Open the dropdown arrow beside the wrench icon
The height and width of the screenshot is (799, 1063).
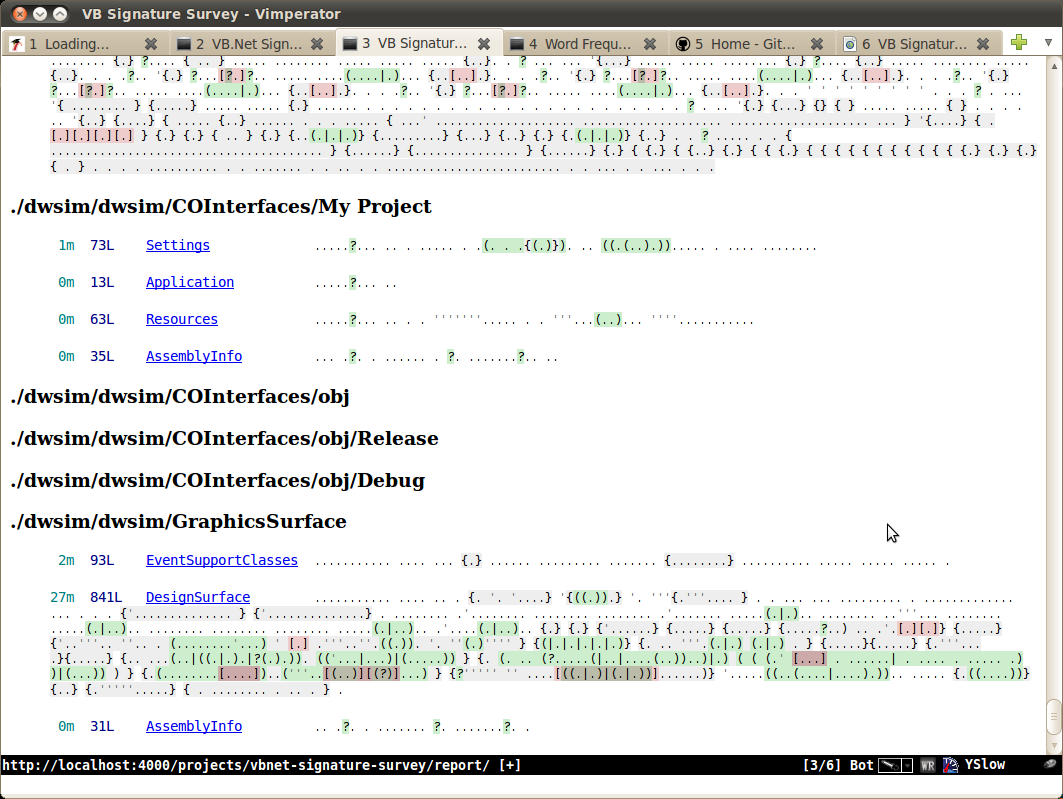(x=907, y=765)
